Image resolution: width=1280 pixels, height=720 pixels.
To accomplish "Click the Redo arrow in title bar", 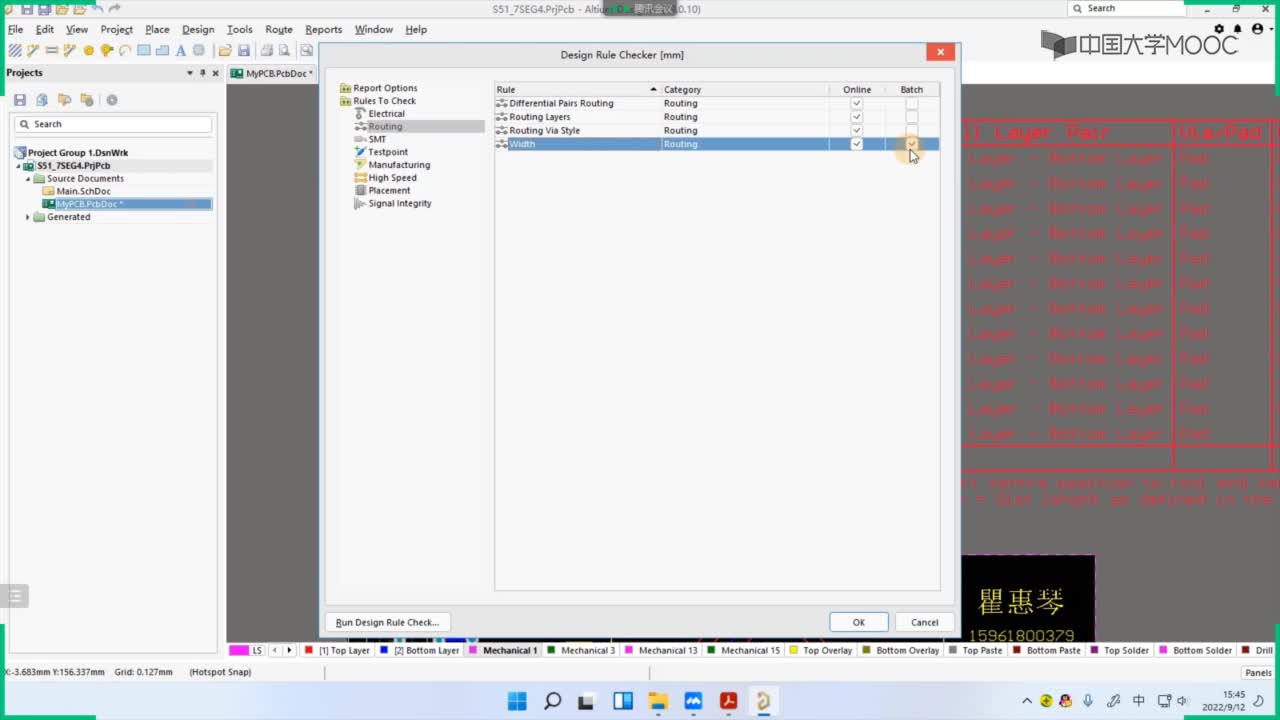I will (114, 9).
